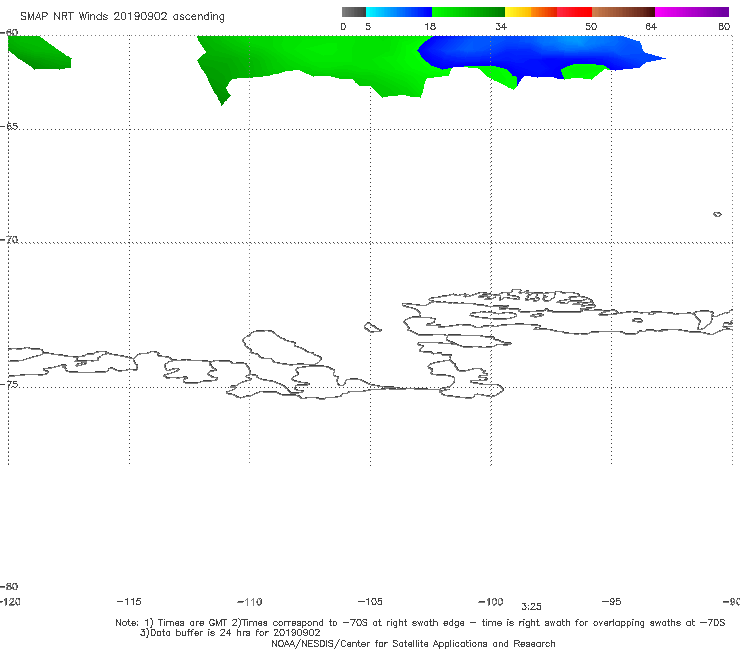Pick the yellow-to-red 34–50 color bar segment
The width and height of the screenshot is (740, 650).
pyautogui.click(x=548, y=12)
